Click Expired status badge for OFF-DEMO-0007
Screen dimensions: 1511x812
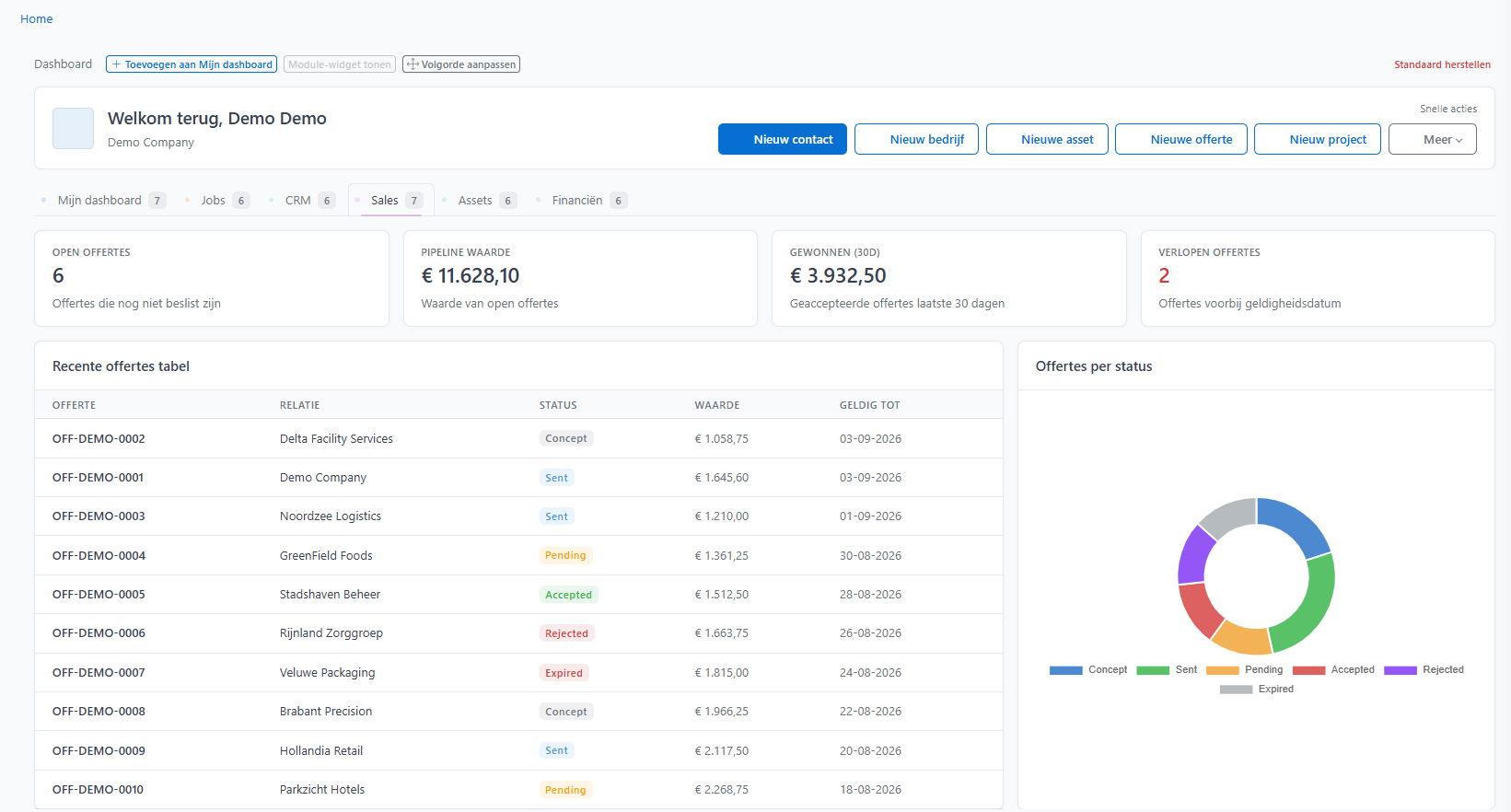pos(564,673)
